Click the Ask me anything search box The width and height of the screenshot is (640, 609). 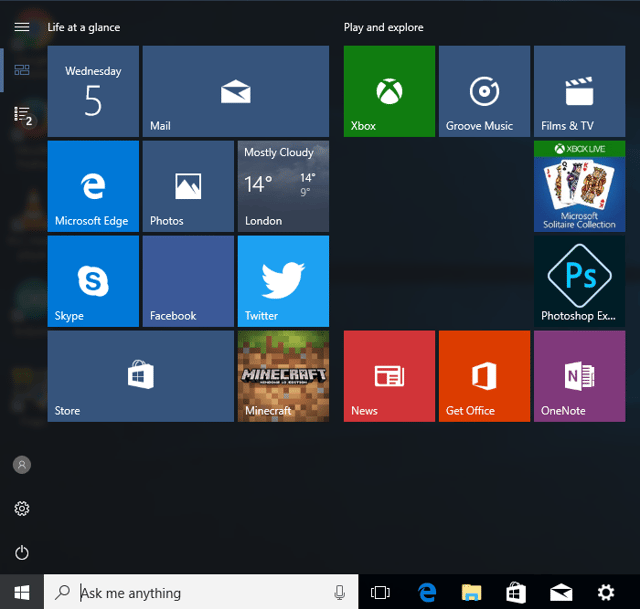[201, 592]
